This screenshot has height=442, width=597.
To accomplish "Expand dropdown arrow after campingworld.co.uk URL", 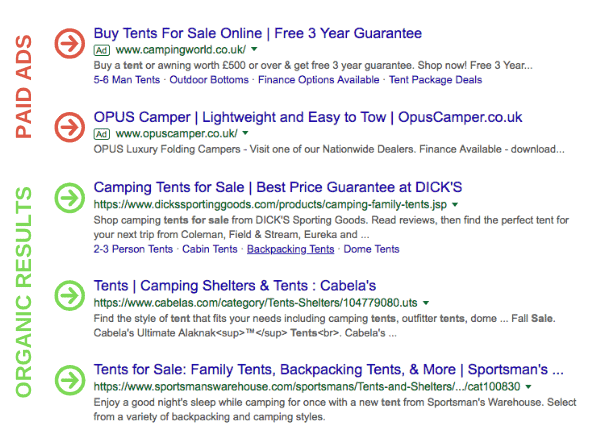I will [x=254, y=49].
